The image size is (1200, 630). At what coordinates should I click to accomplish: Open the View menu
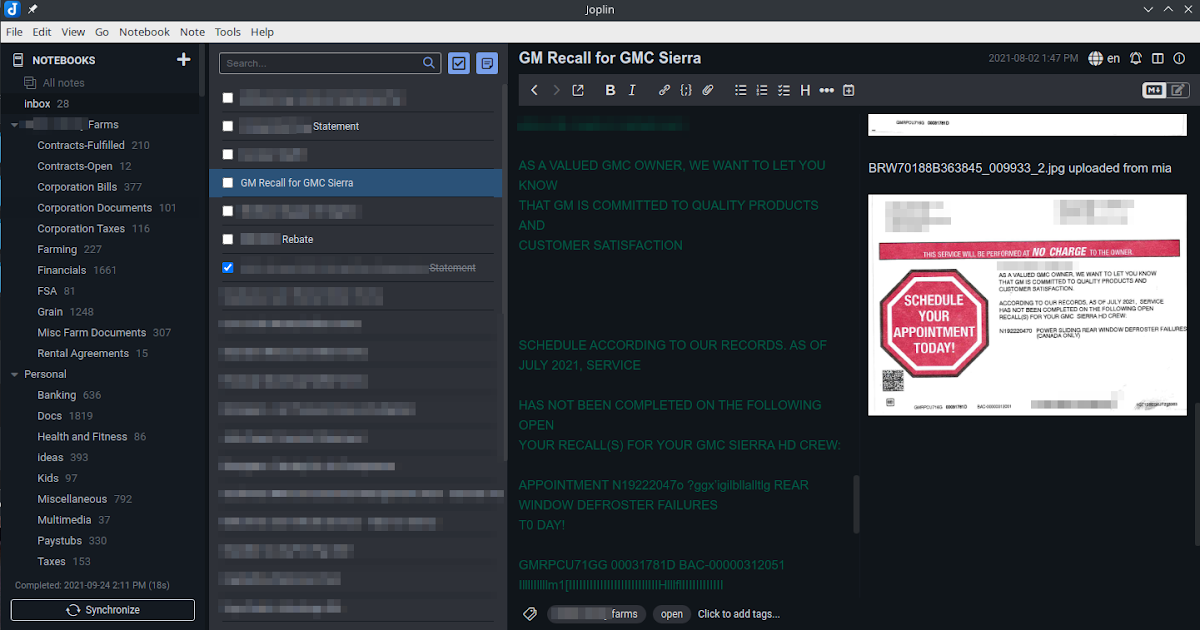(x=73, y=32)
